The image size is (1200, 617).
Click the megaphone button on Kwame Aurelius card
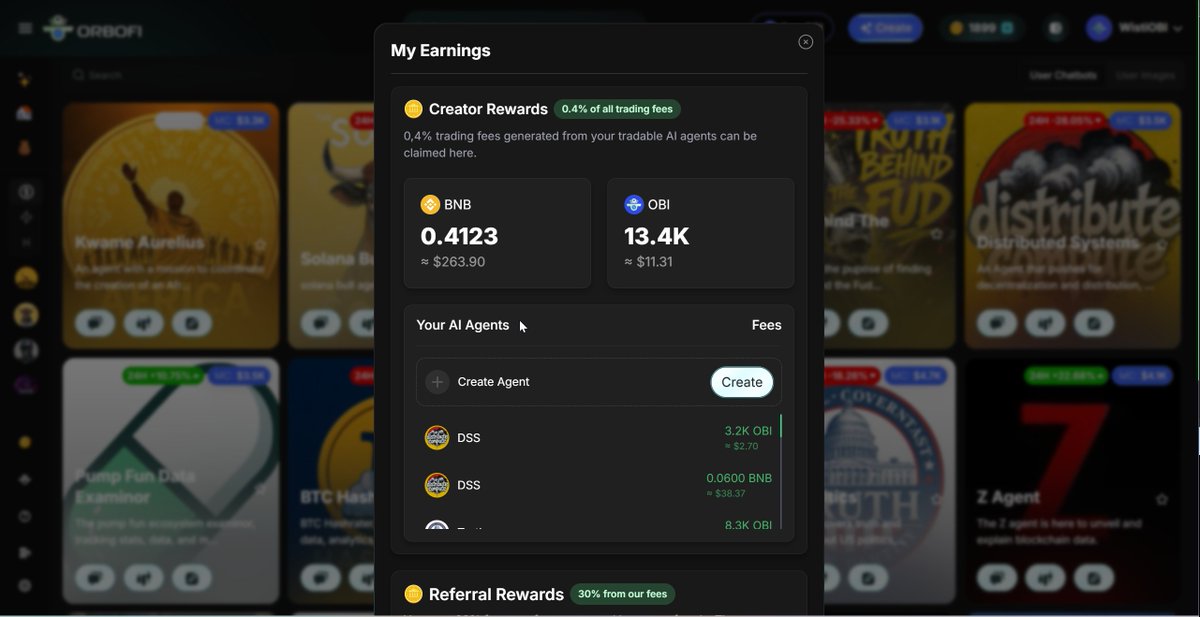tap(143, 323)
